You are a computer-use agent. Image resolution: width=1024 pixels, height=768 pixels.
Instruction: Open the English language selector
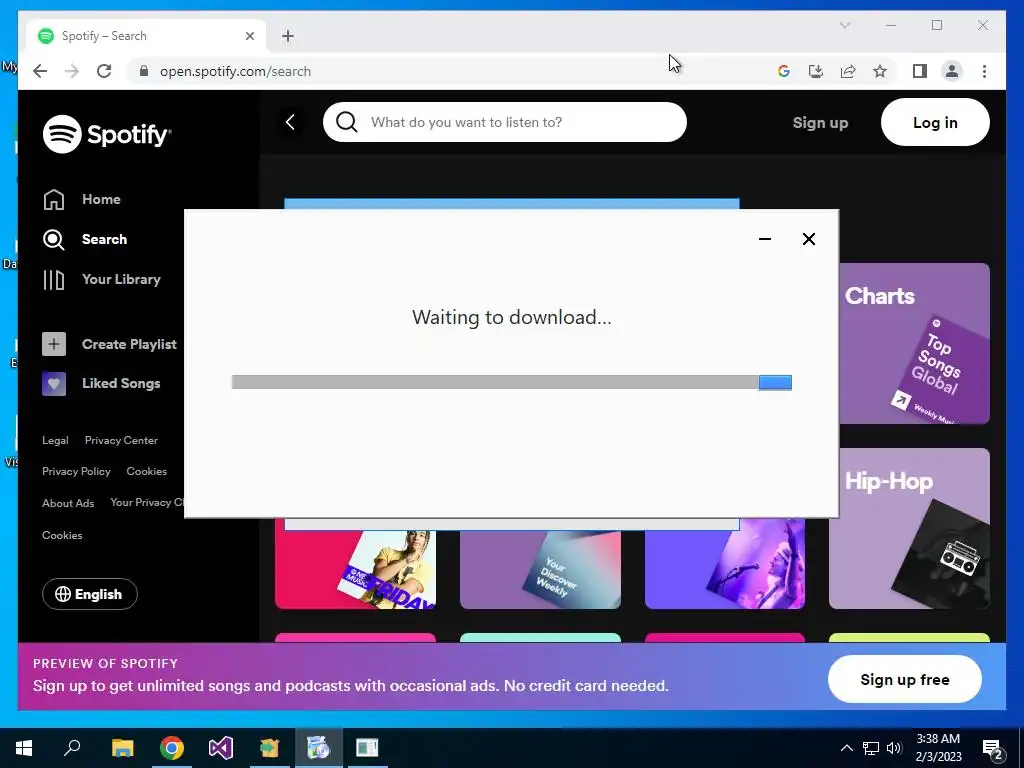point(89,594)
